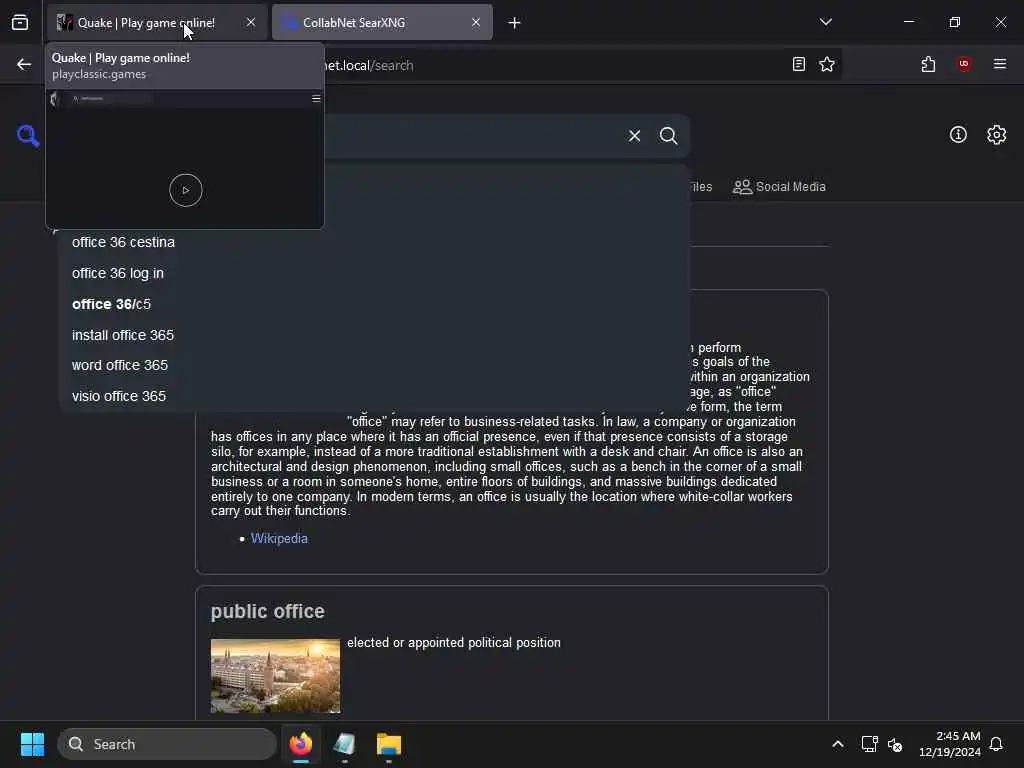
Task: Open File Explorer from the taskbar
Action: pos(389,744)
